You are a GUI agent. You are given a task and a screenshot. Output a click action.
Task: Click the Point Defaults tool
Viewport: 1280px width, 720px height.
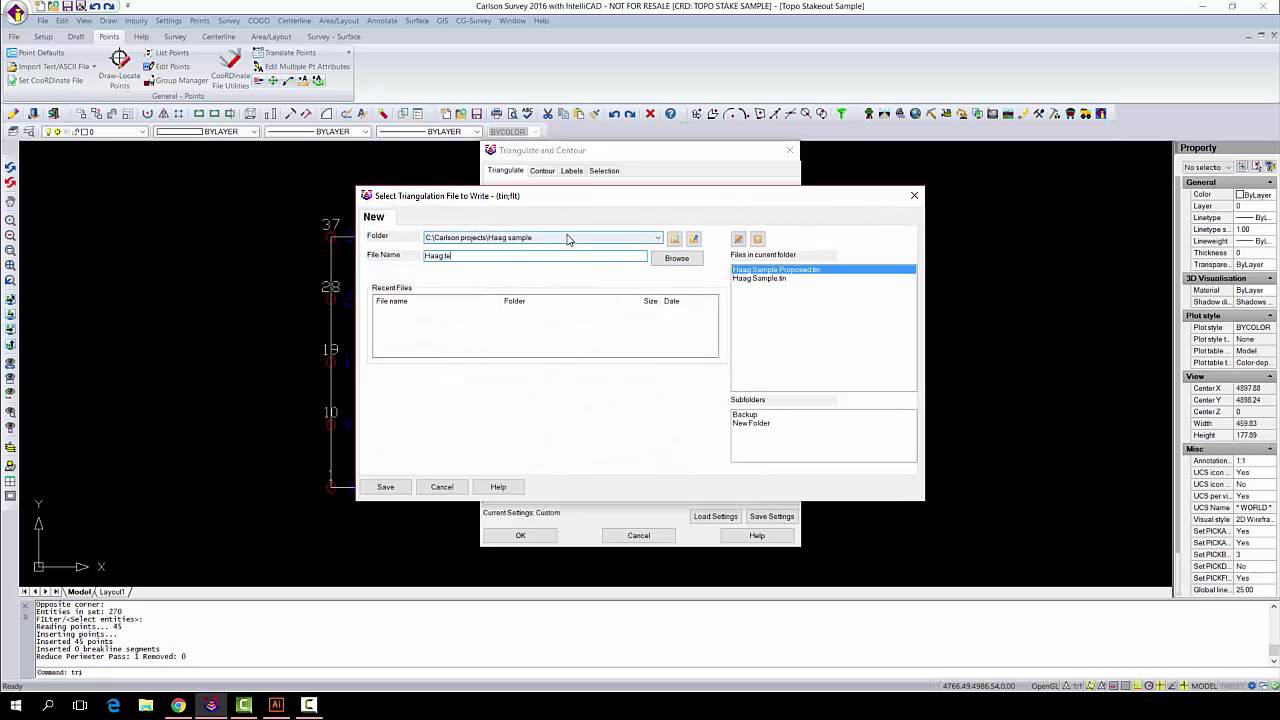(35, 52)
